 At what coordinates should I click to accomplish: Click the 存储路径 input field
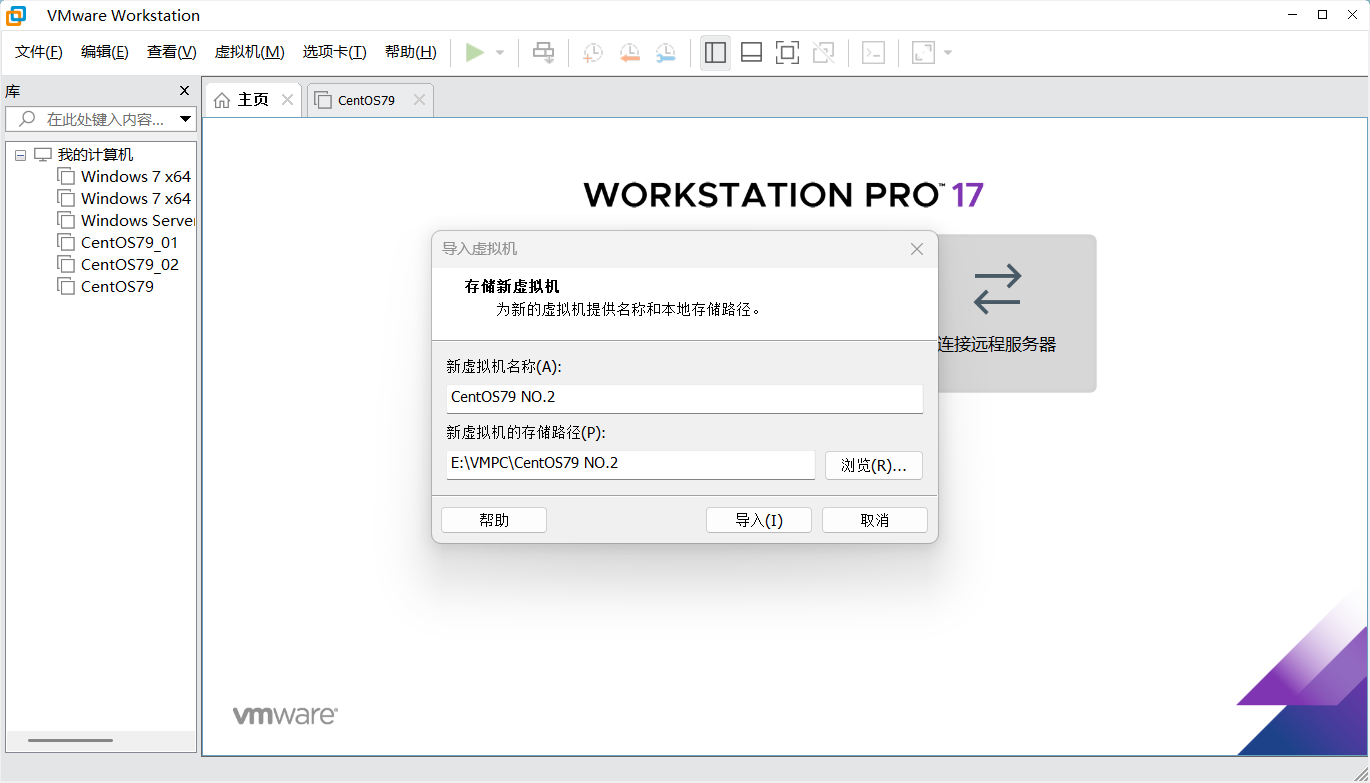[x=630, y=465]
